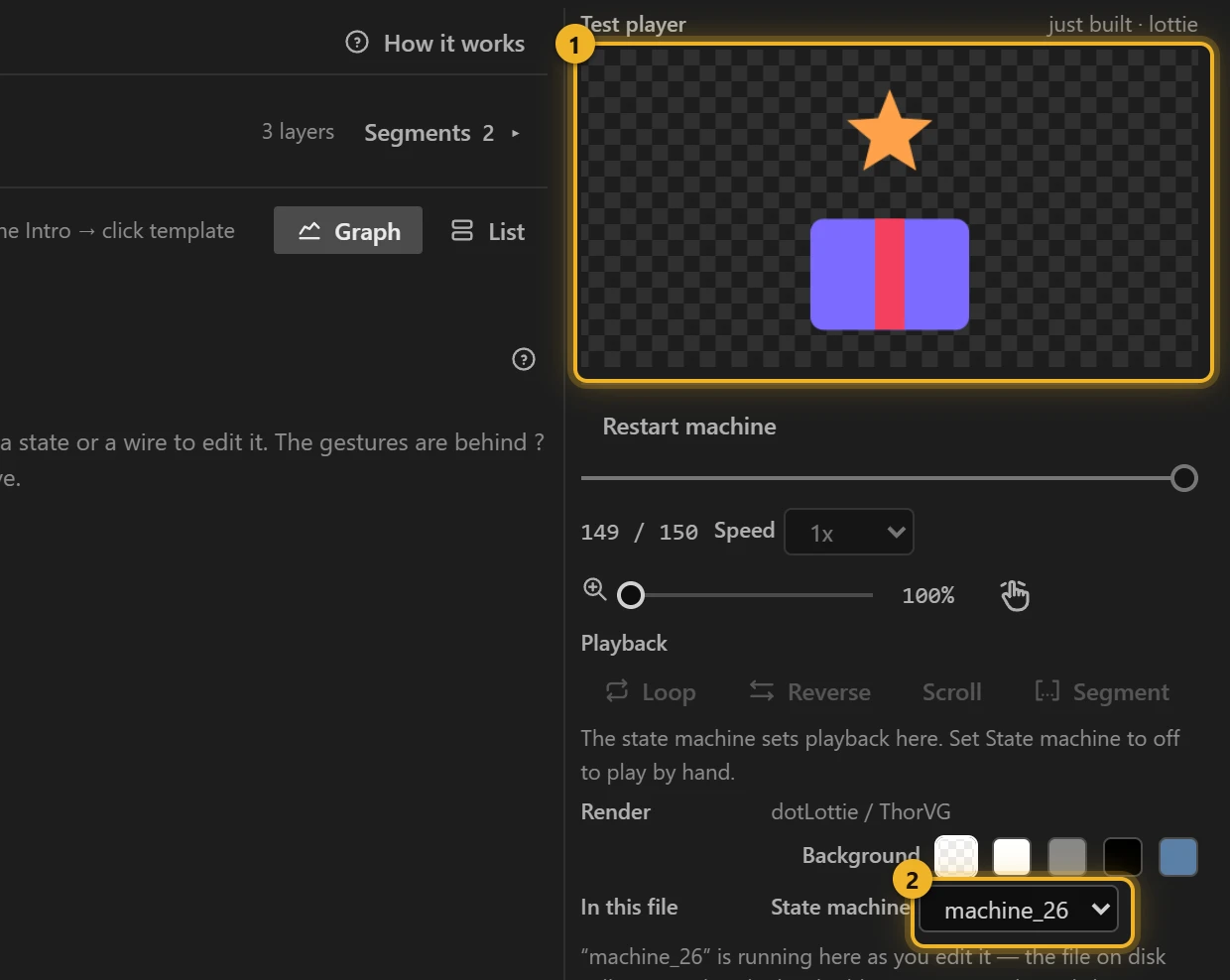This screenshot has height=980, width=1230.
Task: Select the black background swatch
Action: 1123,857
